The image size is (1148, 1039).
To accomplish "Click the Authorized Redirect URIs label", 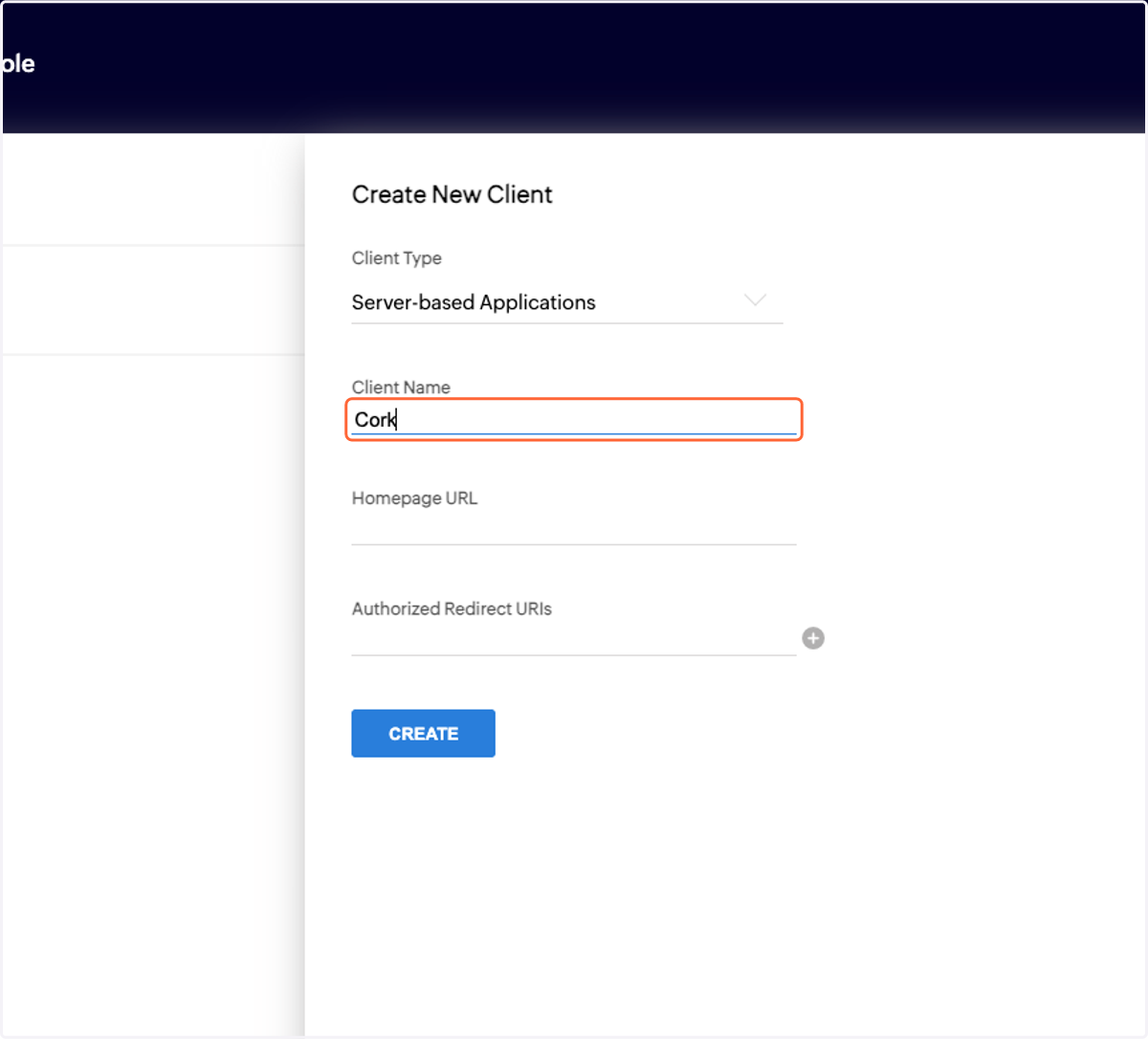I will pyautogui.click(x=452, y=608).
